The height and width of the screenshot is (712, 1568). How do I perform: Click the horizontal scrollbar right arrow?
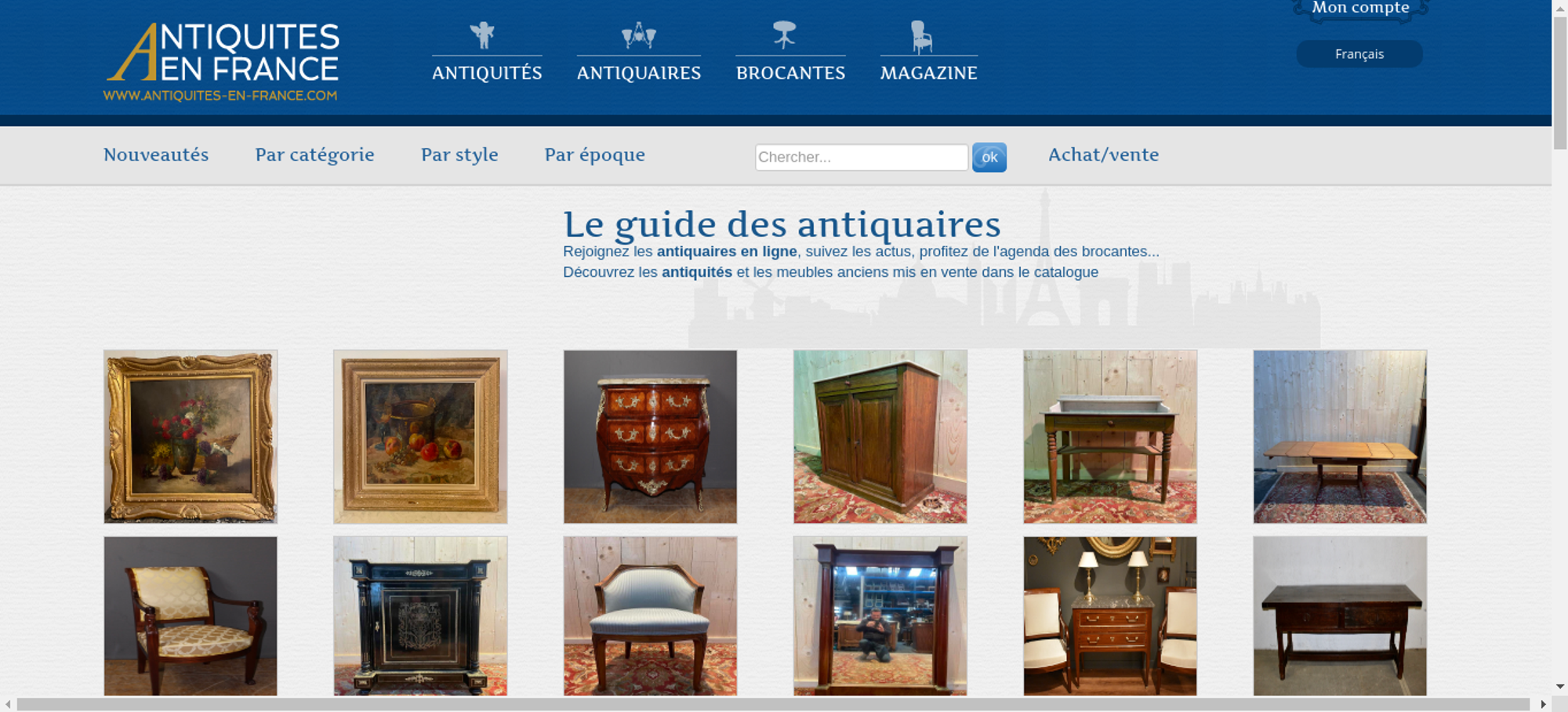[x=1543, y=704]
